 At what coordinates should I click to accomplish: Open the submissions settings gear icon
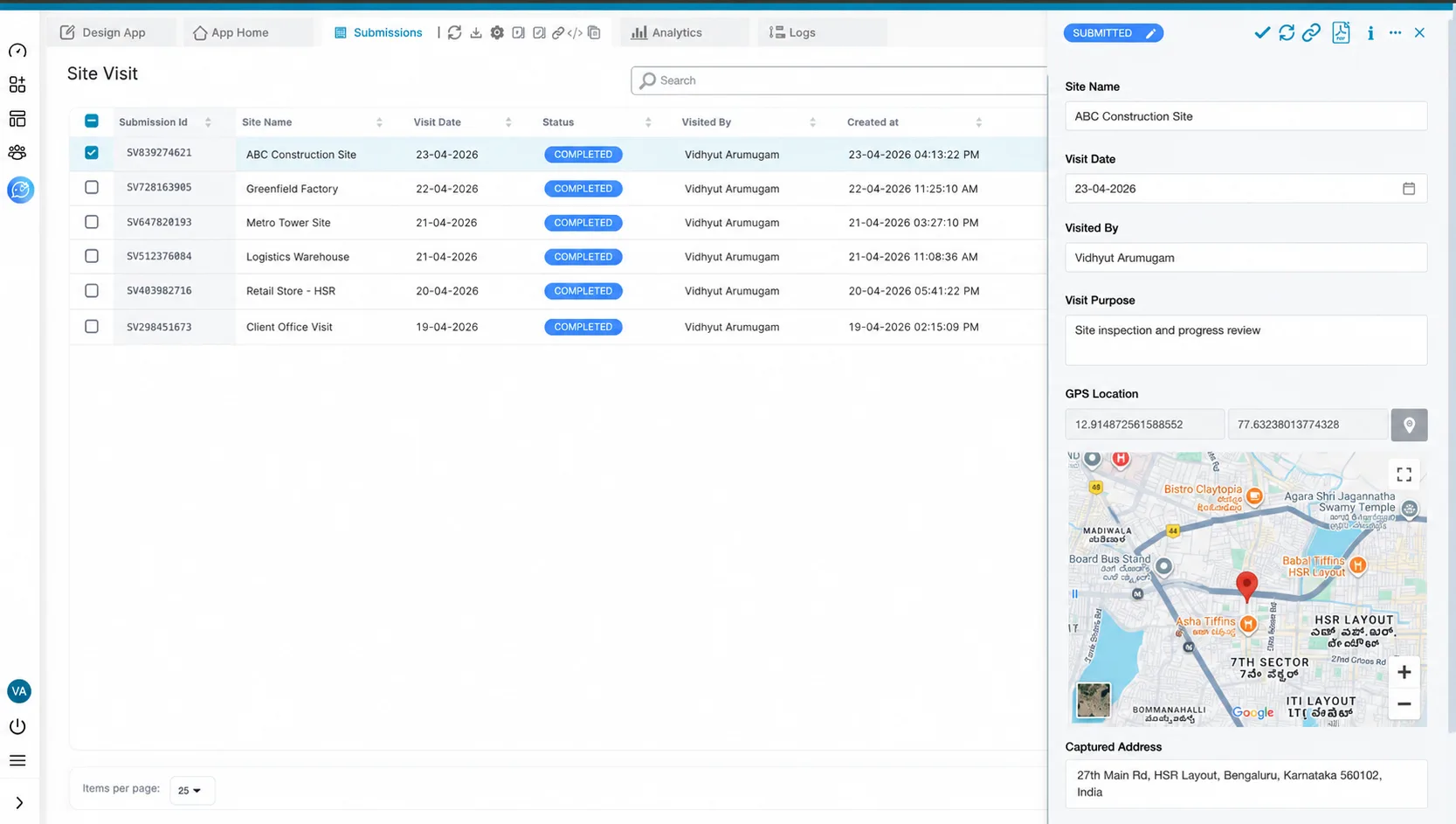pos(497,32)
